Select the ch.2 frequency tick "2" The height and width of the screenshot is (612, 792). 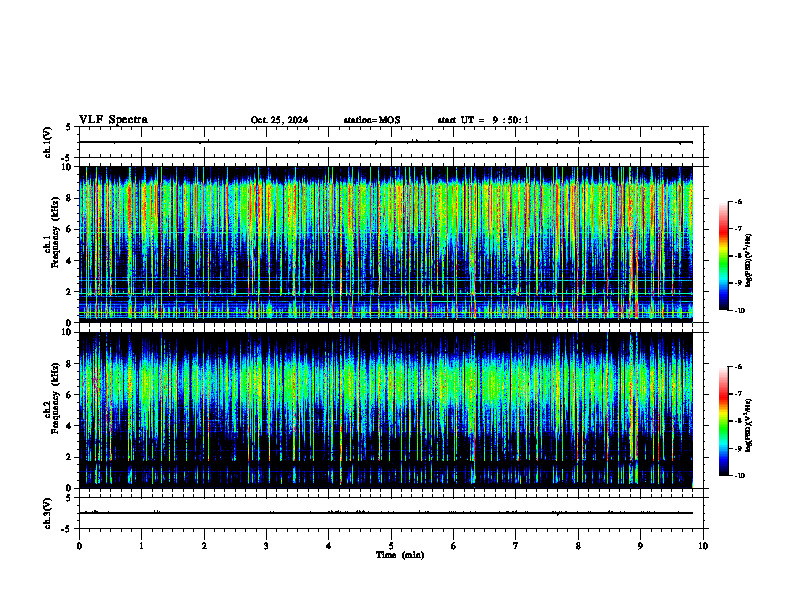pyautogui.click(x=71, y=457)
